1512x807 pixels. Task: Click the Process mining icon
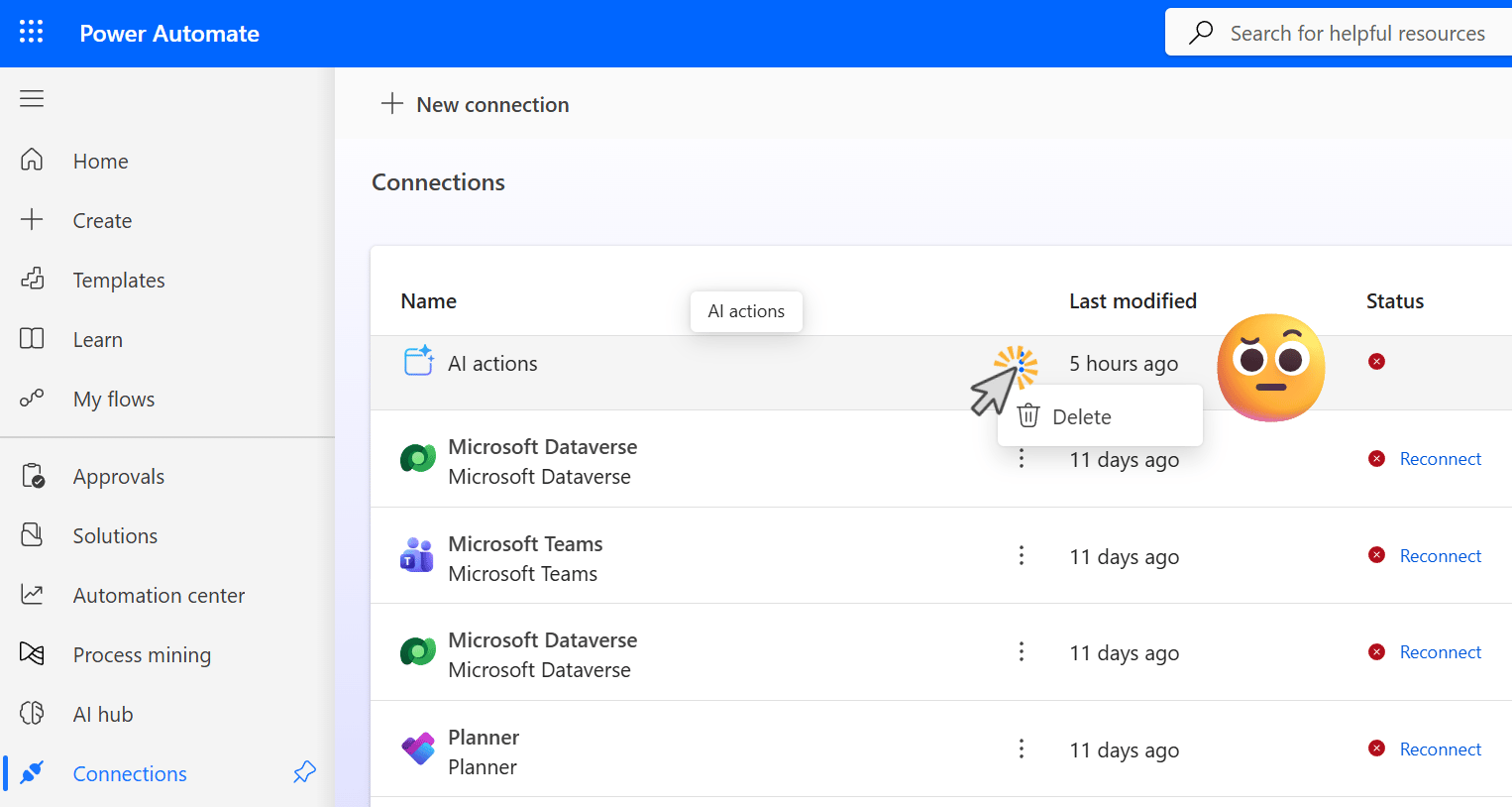click(x=32, y=653)
